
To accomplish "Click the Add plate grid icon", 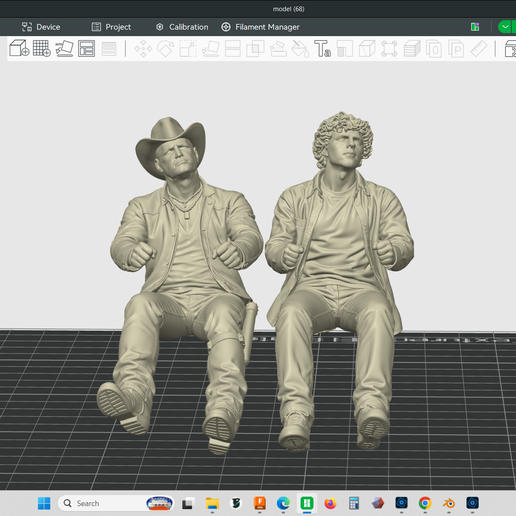I will click(x=42, y=48).
